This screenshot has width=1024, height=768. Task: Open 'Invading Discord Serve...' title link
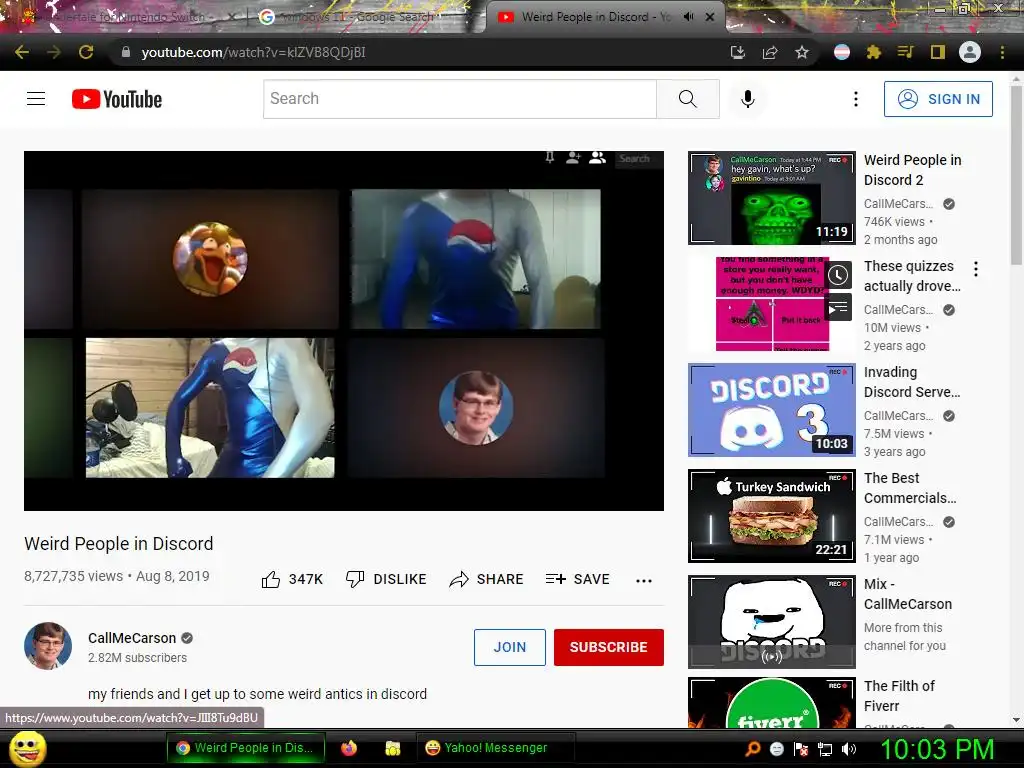click(x=912, y=382)
